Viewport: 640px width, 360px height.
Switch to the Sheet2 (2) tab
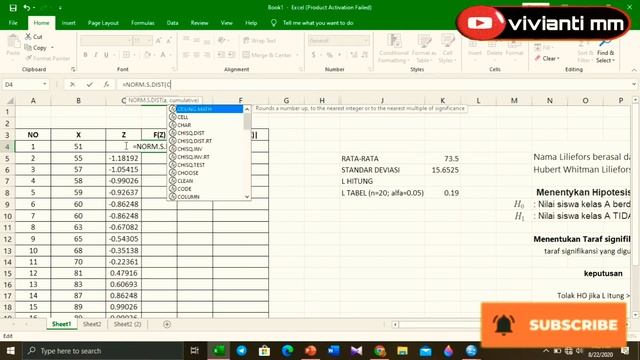[x=127, y=324]
